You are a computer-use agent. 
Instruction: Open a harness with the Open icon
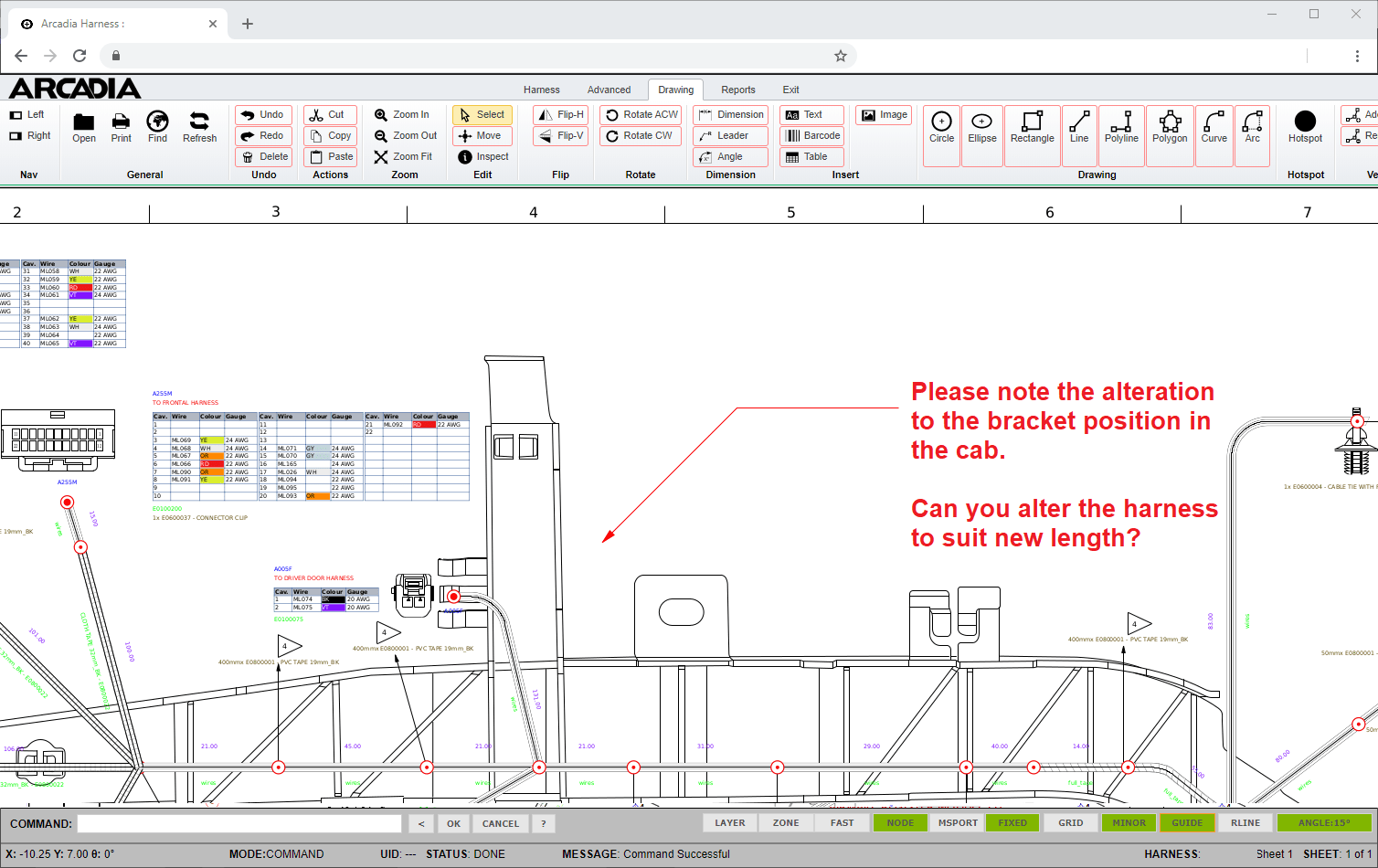[84, 127]
